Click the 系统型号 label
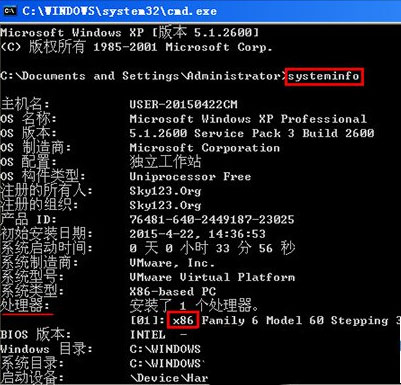Viewport: 401px width, 385px height. (32, 277)
